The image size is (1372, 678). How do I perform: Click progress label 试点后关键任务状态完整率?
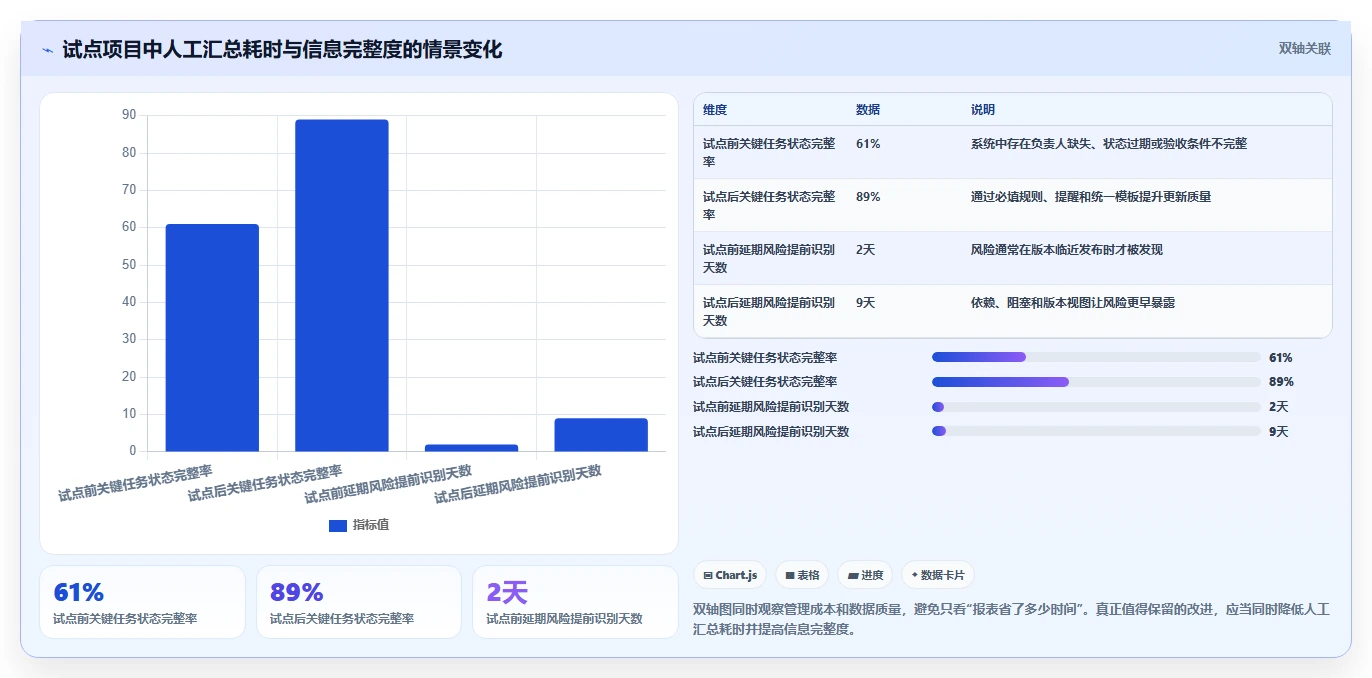tap(765, 382)
